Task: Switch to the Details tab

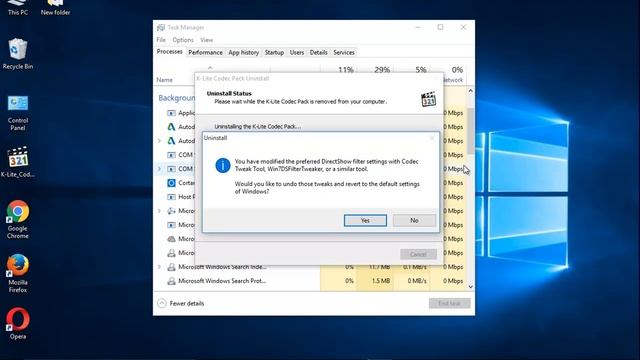Action: click(318, 53)
